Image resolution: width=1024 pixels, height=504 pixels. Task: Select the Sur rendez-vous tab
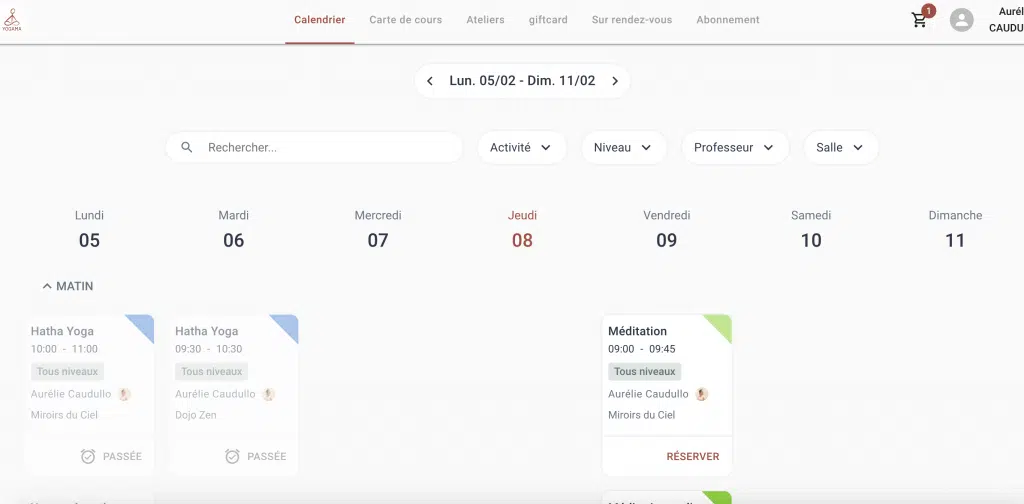click(x=631, y=20)
